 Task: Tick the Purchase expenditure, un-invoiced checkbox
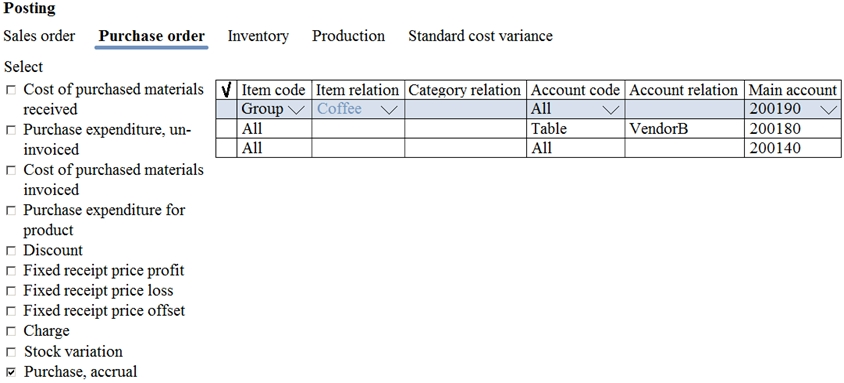tap(11, 130)
